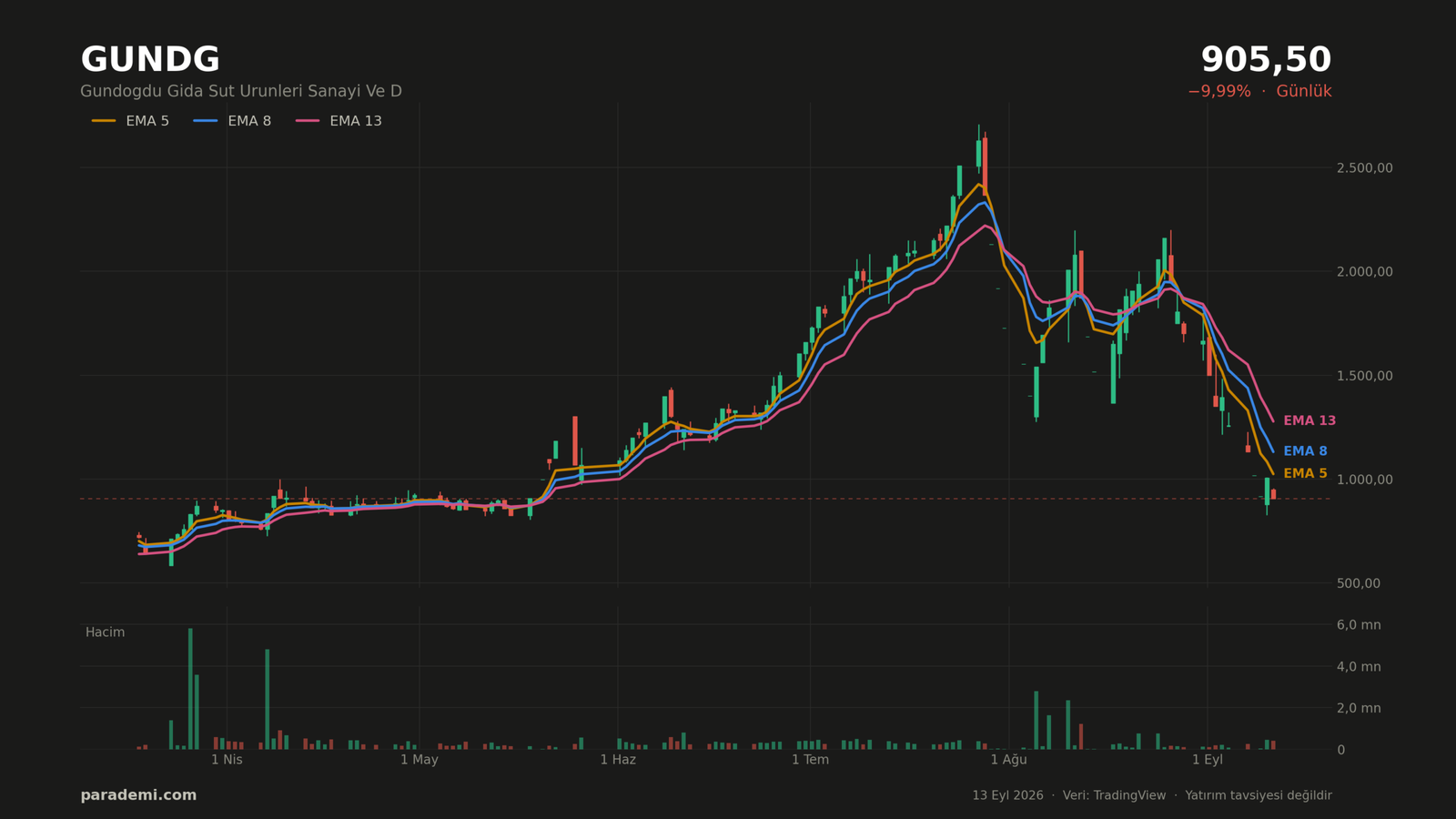Click the 1.000,00 price axis label
This screenshot has width=1456, height=819.
coord(1364,480)
